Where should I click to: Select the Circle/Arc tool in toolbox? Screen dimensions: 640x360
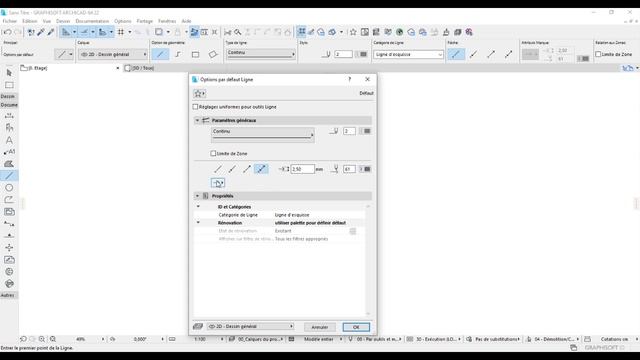coord(9,188)
